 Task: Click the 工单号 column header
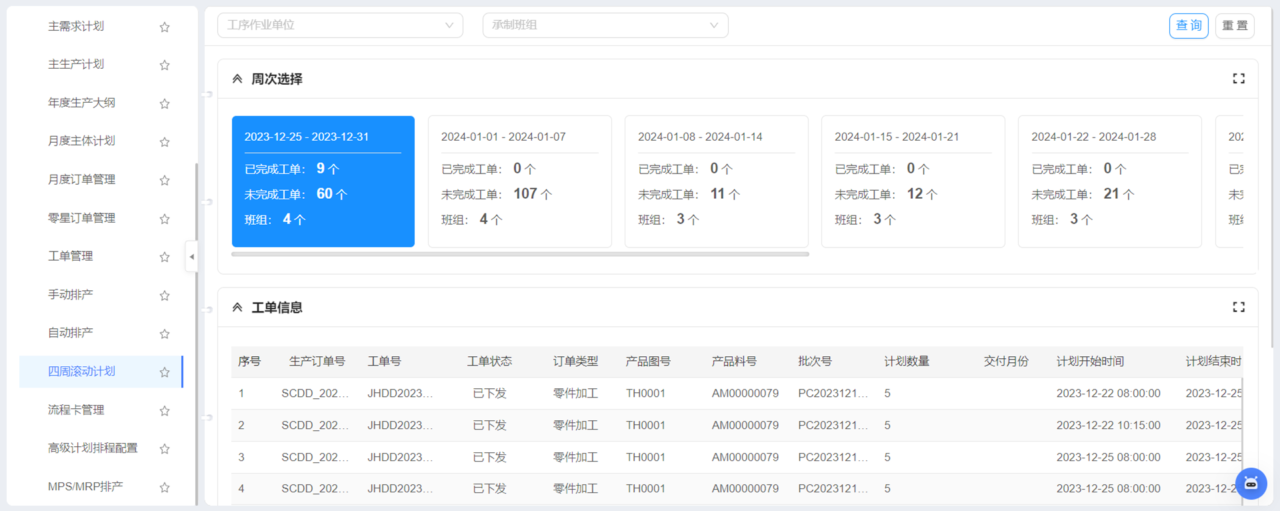(384, 361)
